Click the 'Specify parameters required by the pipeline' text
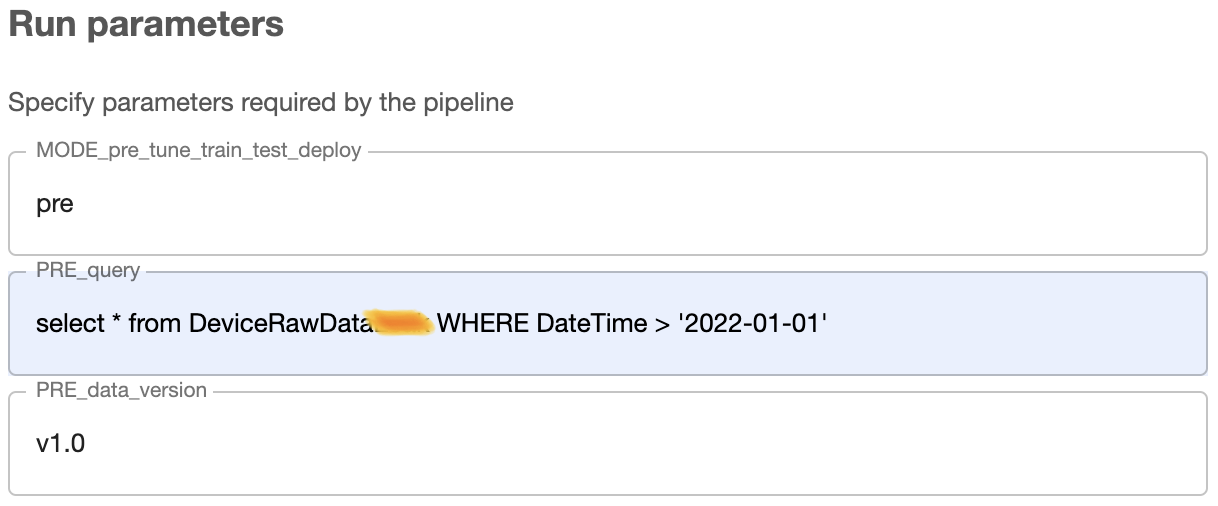The height and width of the screenshot is (506, 1218). (261, 102)
